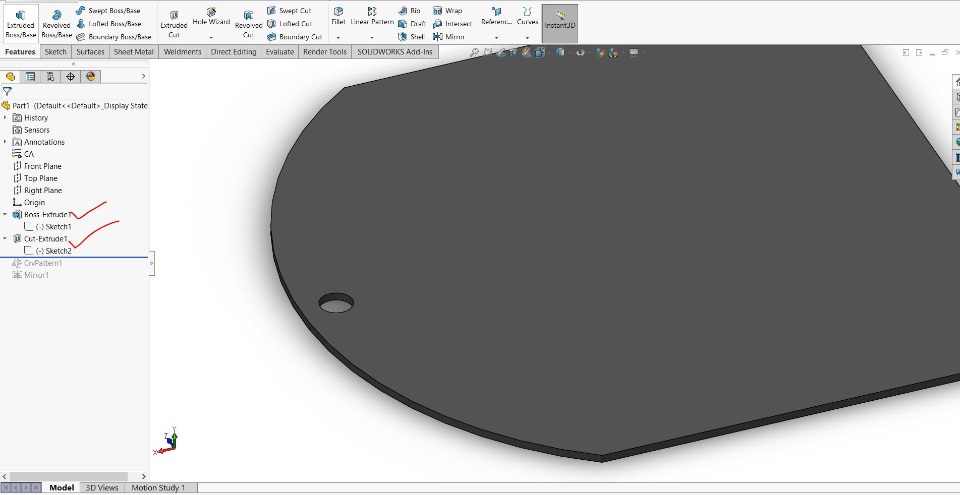Open Edit Appearance icon in heads-up toolbar
The height and width of the screenshot is (495, 960).
pos(601,53)
